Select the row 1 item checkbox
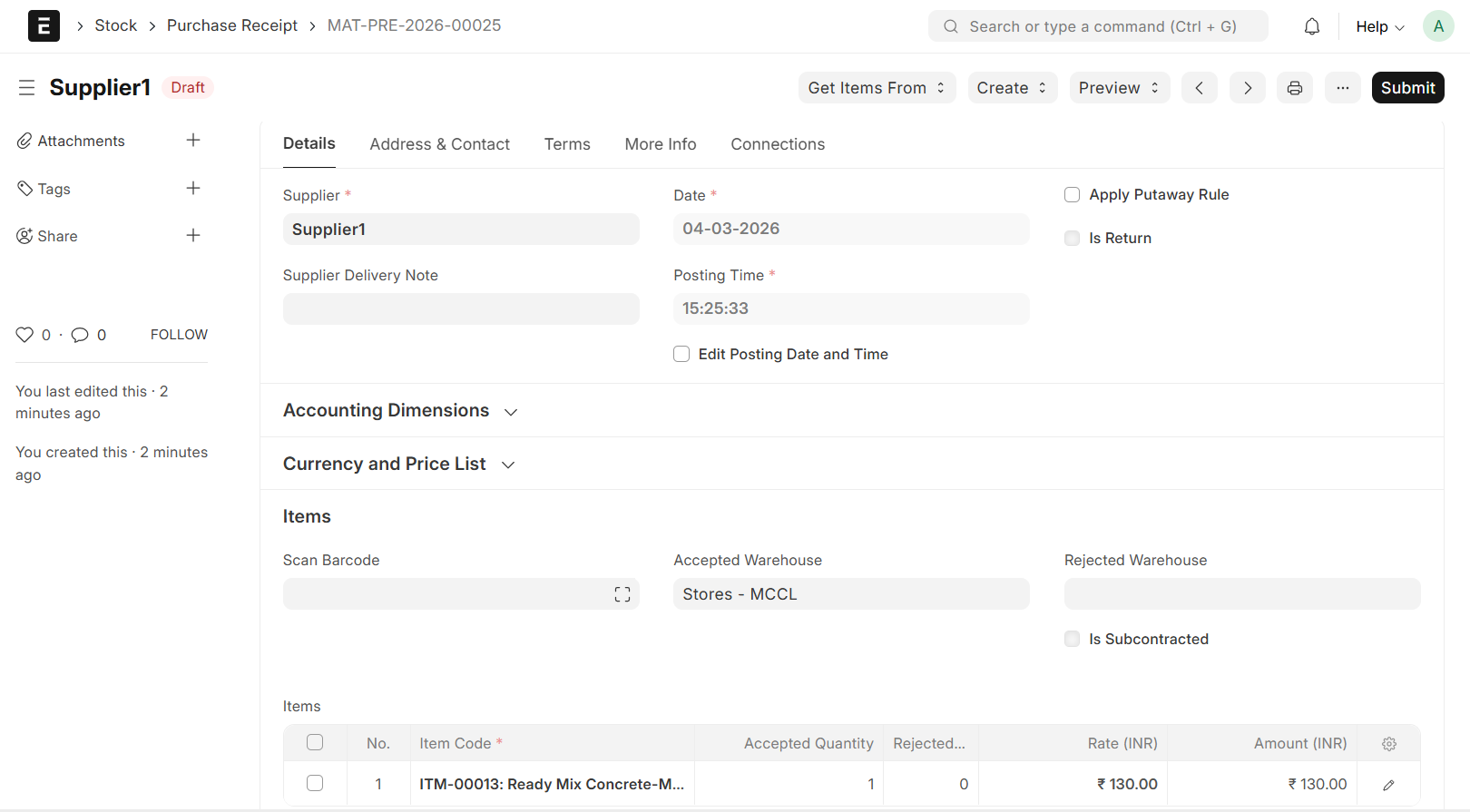 [x=315, y=783]
